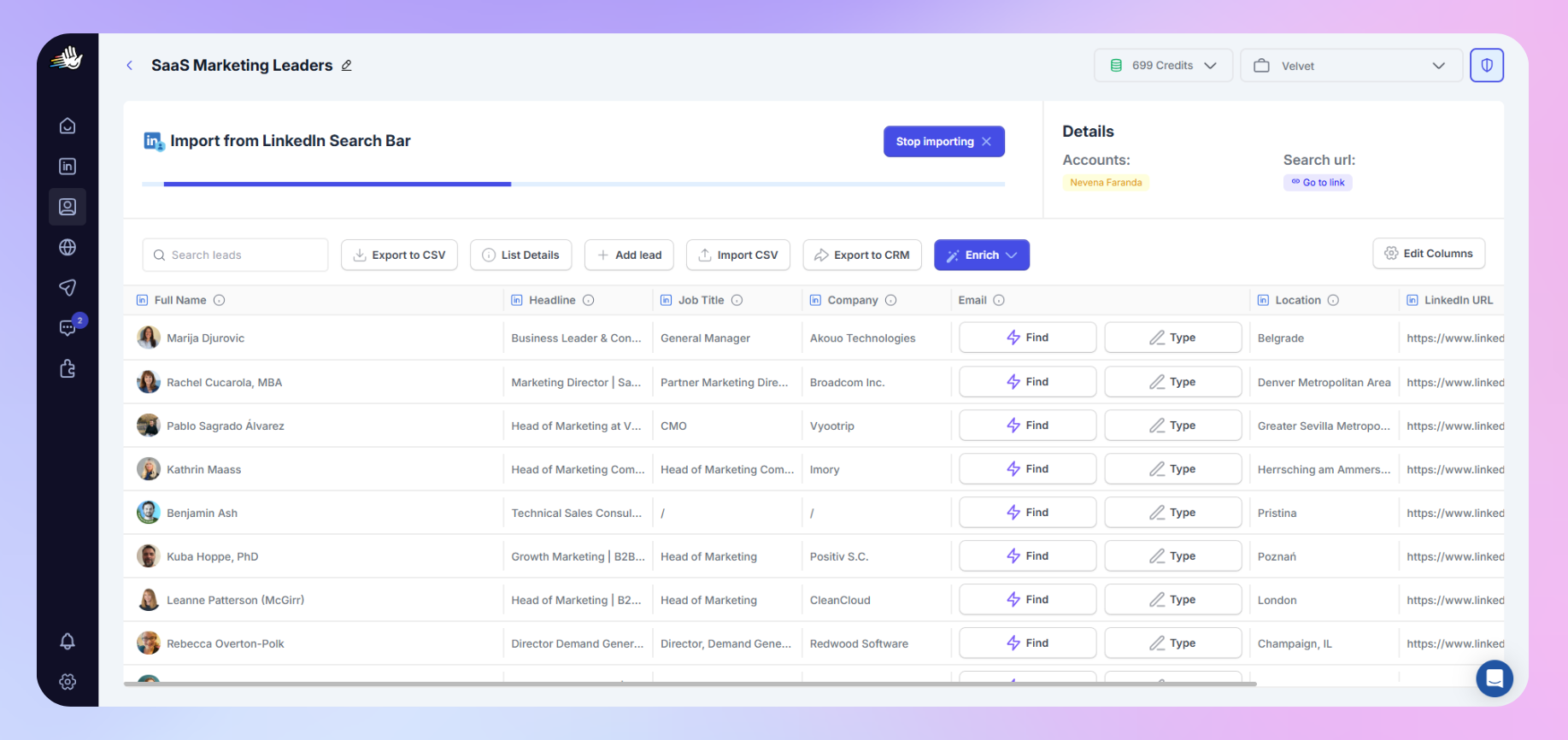Image resolution: width=1568 pixels, height=740 pixels.
Task: Open List Details
Action: (x=520, y=255)
